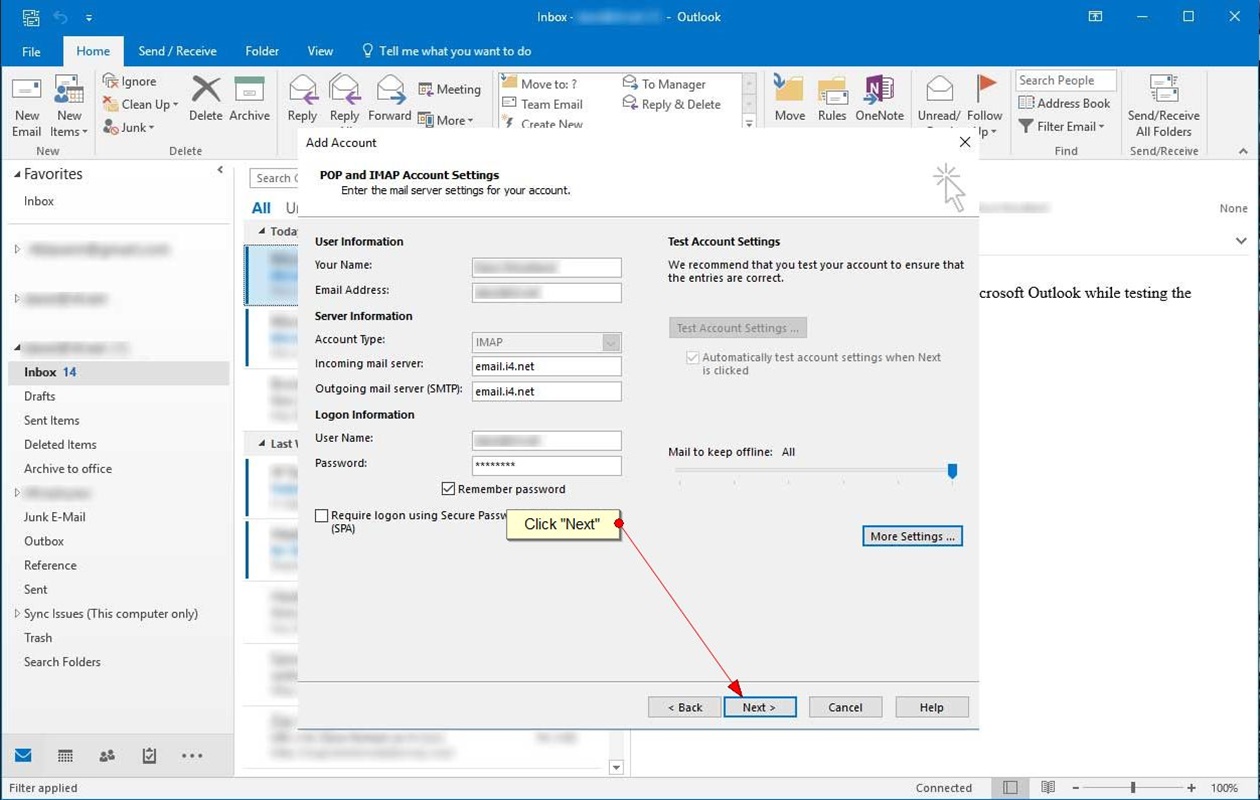Adjust the Mail to keep offline slider
1260x800 pixels.
(952, 470)
